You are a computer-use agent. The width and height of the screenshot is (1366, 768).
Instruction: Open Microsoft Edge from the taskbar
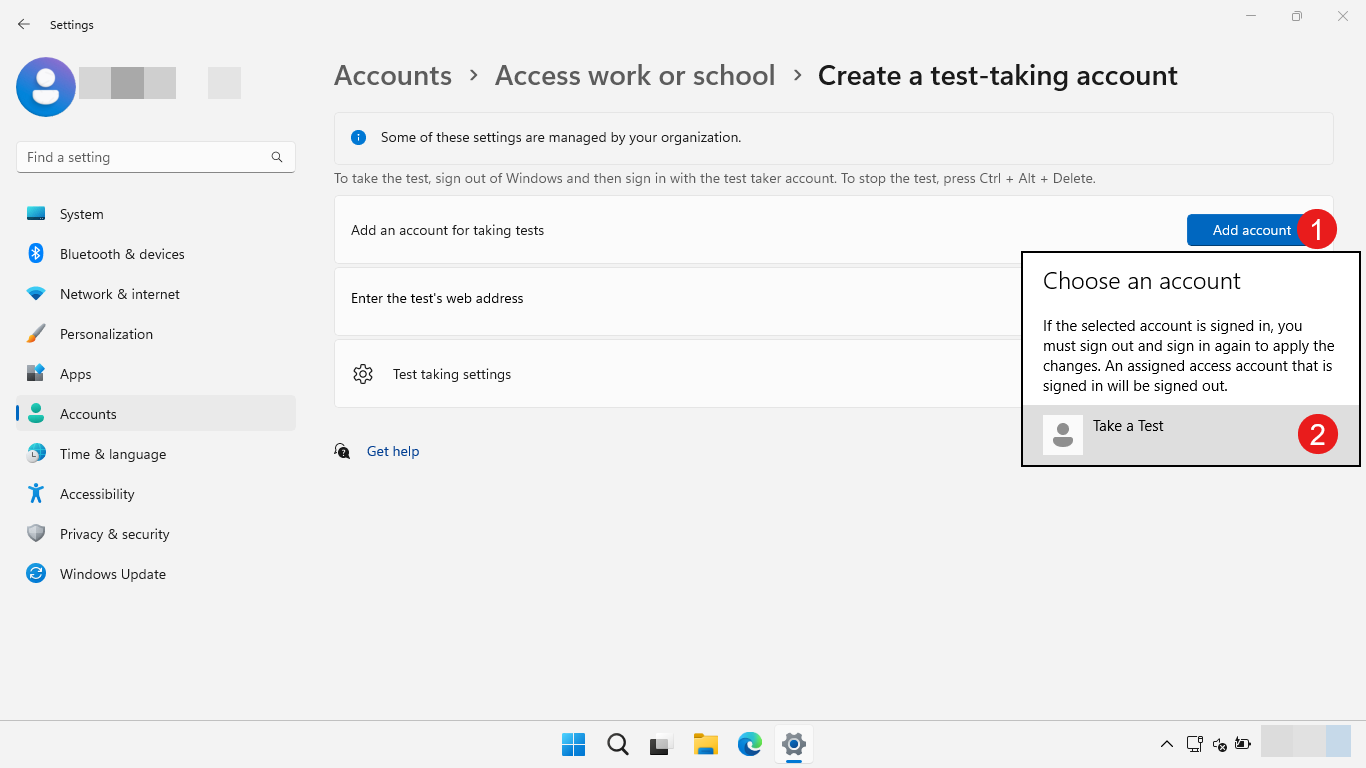[749, 744]
